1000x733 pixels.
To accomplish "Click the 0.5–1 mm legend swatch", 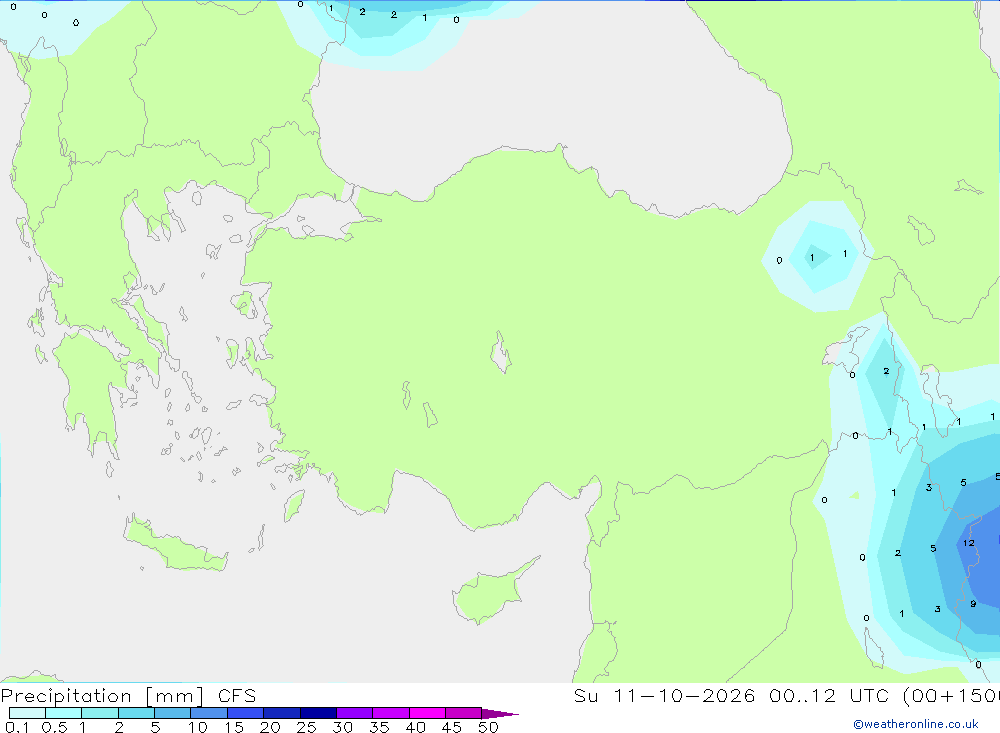I will click(x=64, y=713).
